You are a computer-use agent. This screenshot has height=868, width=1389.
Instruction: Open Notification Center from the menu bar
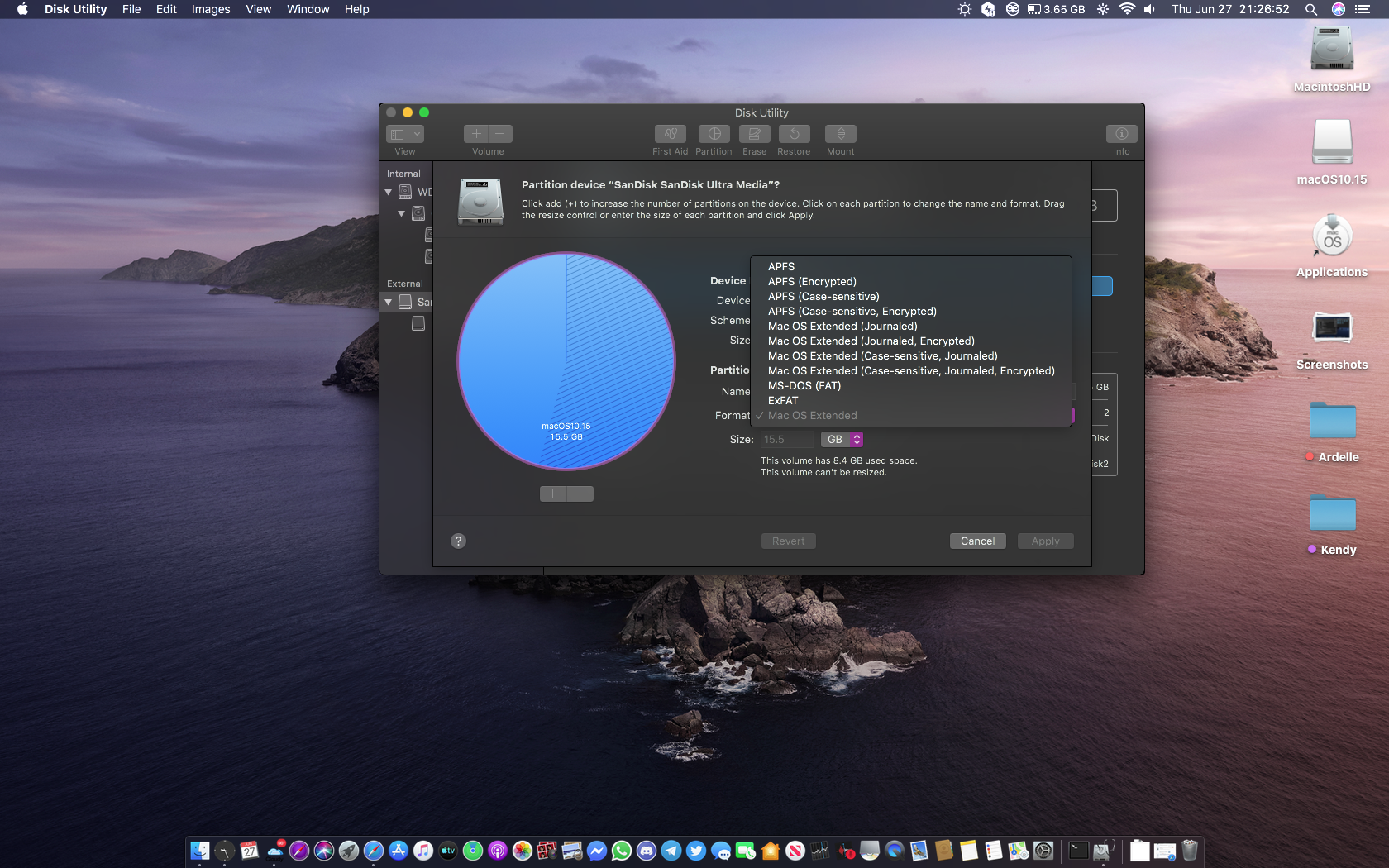pyautogui.click(x=1363, y=9)
